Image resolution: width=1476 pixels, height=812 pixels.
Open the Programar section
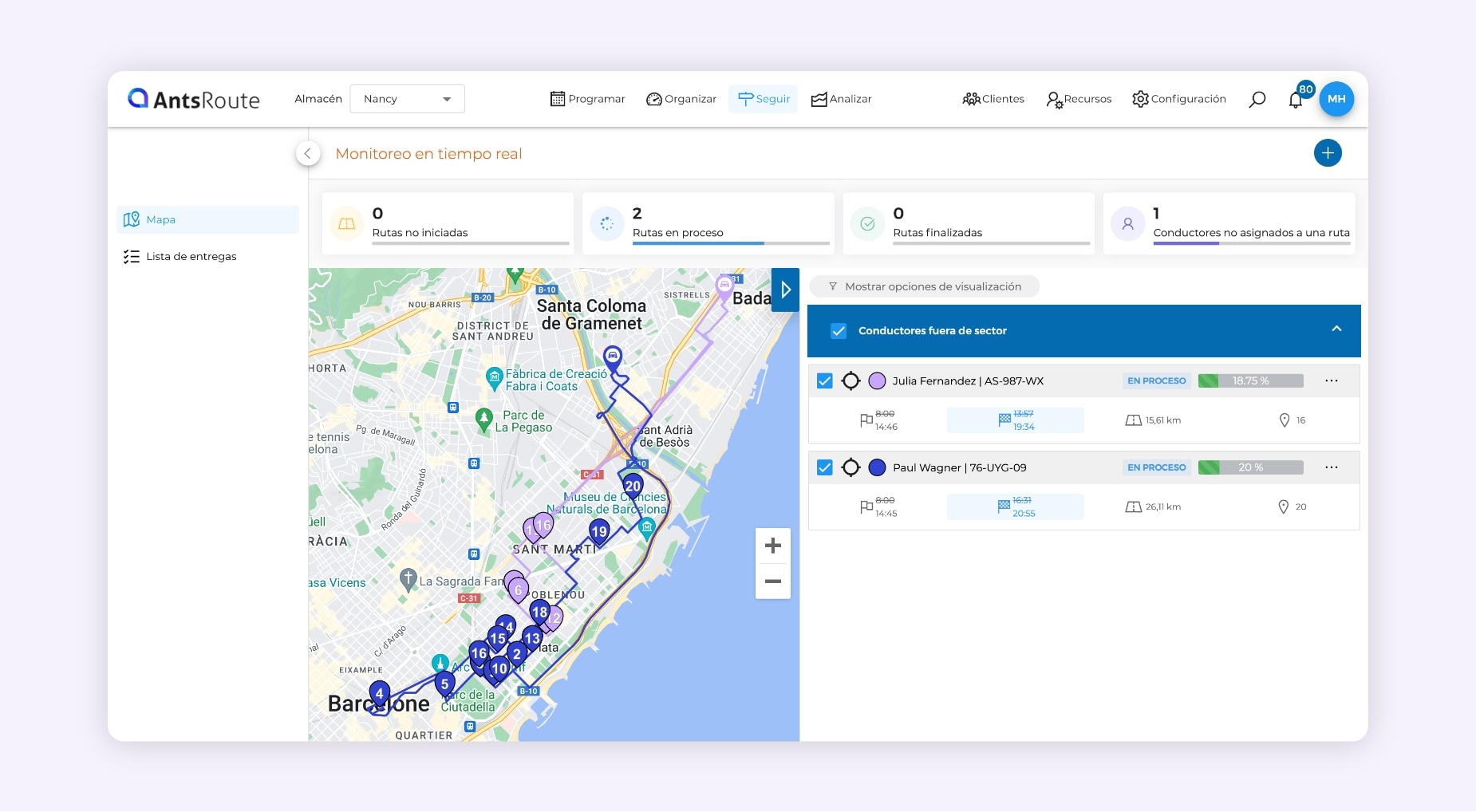pyautogui.click(x=588, y=99)
